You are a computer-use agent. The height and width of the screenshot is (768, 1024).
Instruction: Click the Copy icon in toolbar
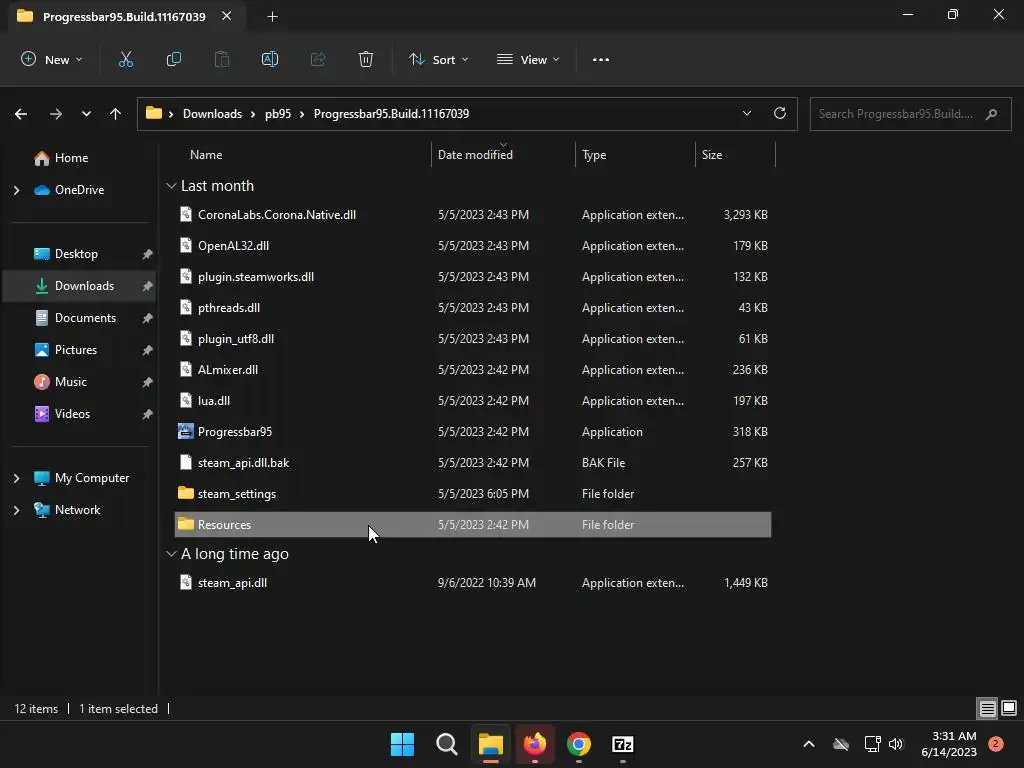(174, 59)
